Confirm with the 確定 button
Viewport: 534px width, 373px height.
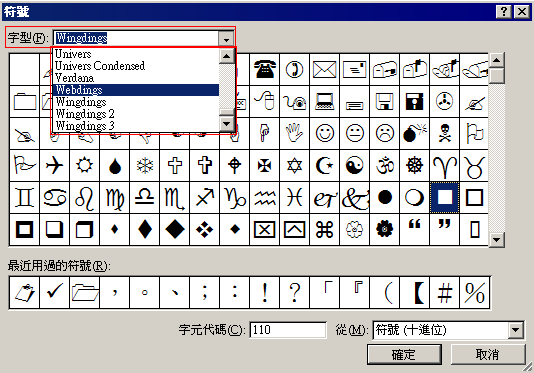tap(404, 354)
